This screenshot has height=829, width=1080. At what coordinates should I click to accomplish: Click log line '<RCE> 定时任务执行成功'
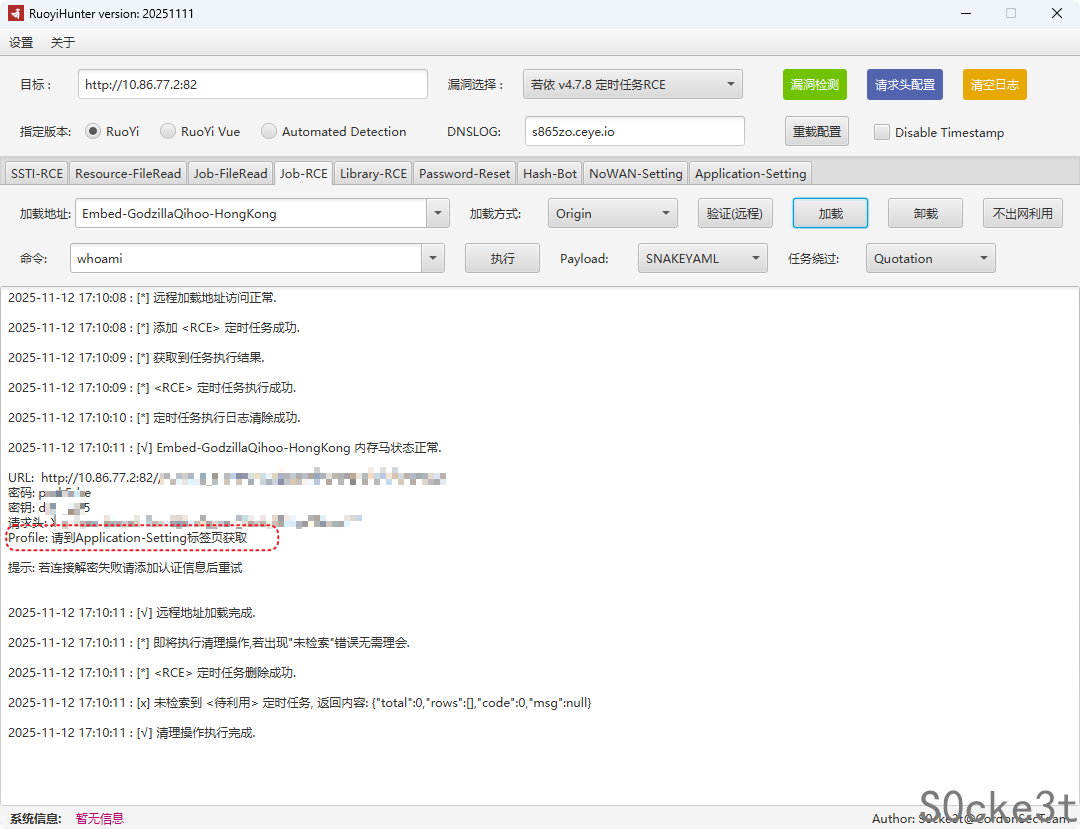(x=152, y=388)
